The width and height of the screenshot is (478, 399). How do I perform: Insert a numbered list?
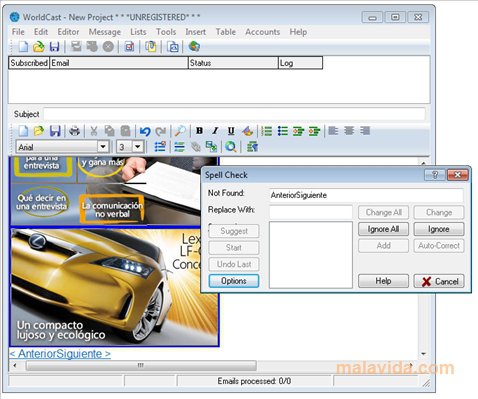pos(267,131)
